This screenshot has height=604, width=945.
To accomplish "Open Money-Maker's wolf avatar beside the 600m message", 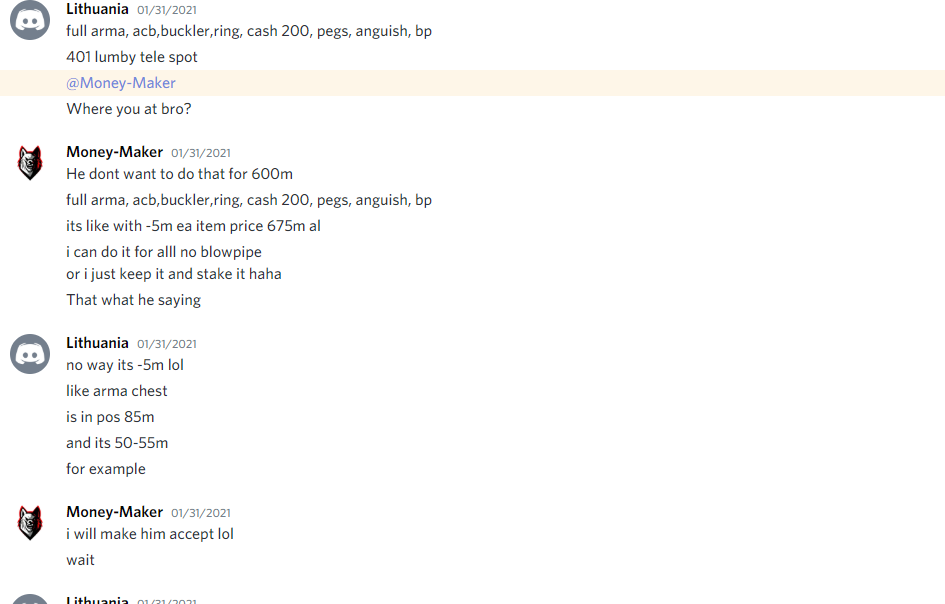I will click(30, 163).
